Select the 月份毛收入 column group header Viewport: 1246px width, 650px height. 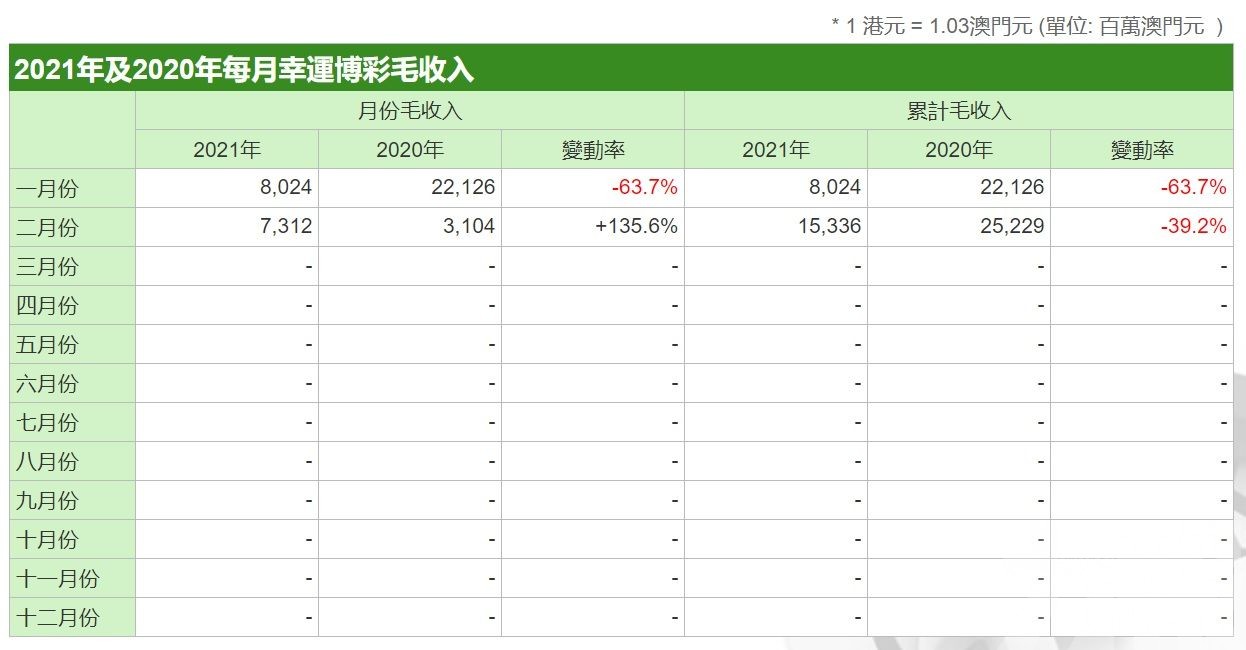[x=410, y=111]
